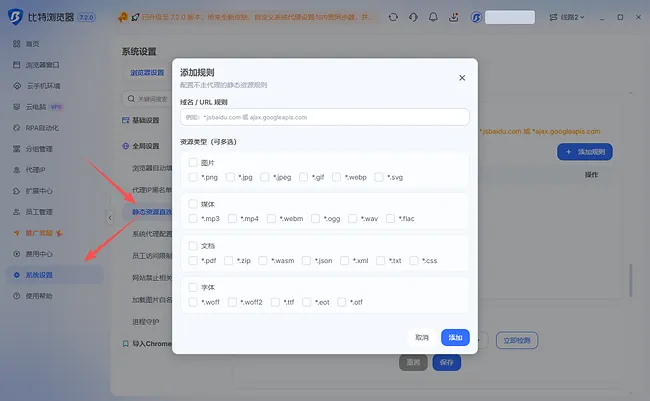Image resolution: width=650 pixels, height=401 pixels.
Task: Check the *.jpg checkbox
Action: click(230, 177)
